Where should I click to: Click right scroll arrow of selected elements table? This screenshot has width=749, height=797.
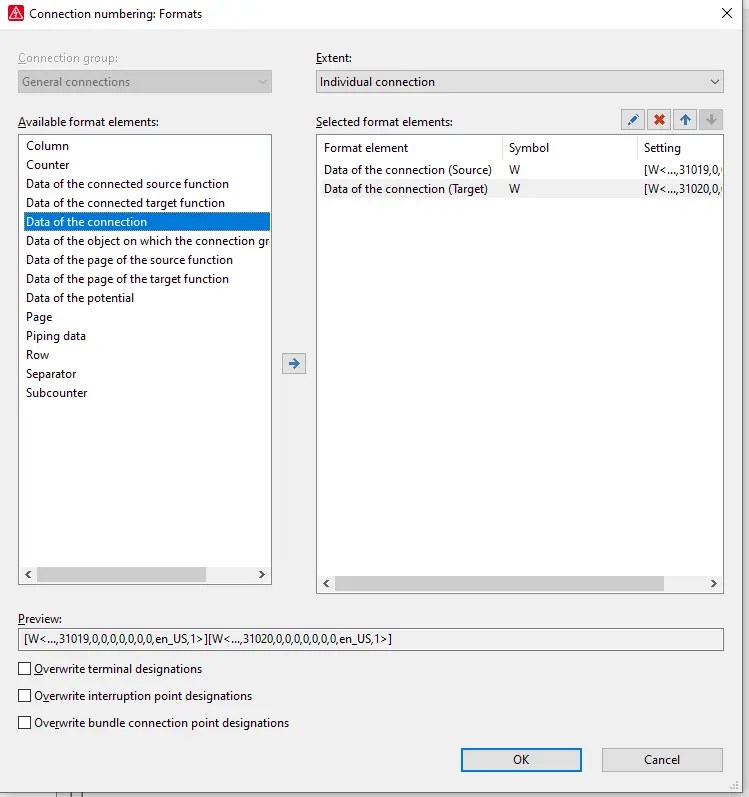click(713, 584)
